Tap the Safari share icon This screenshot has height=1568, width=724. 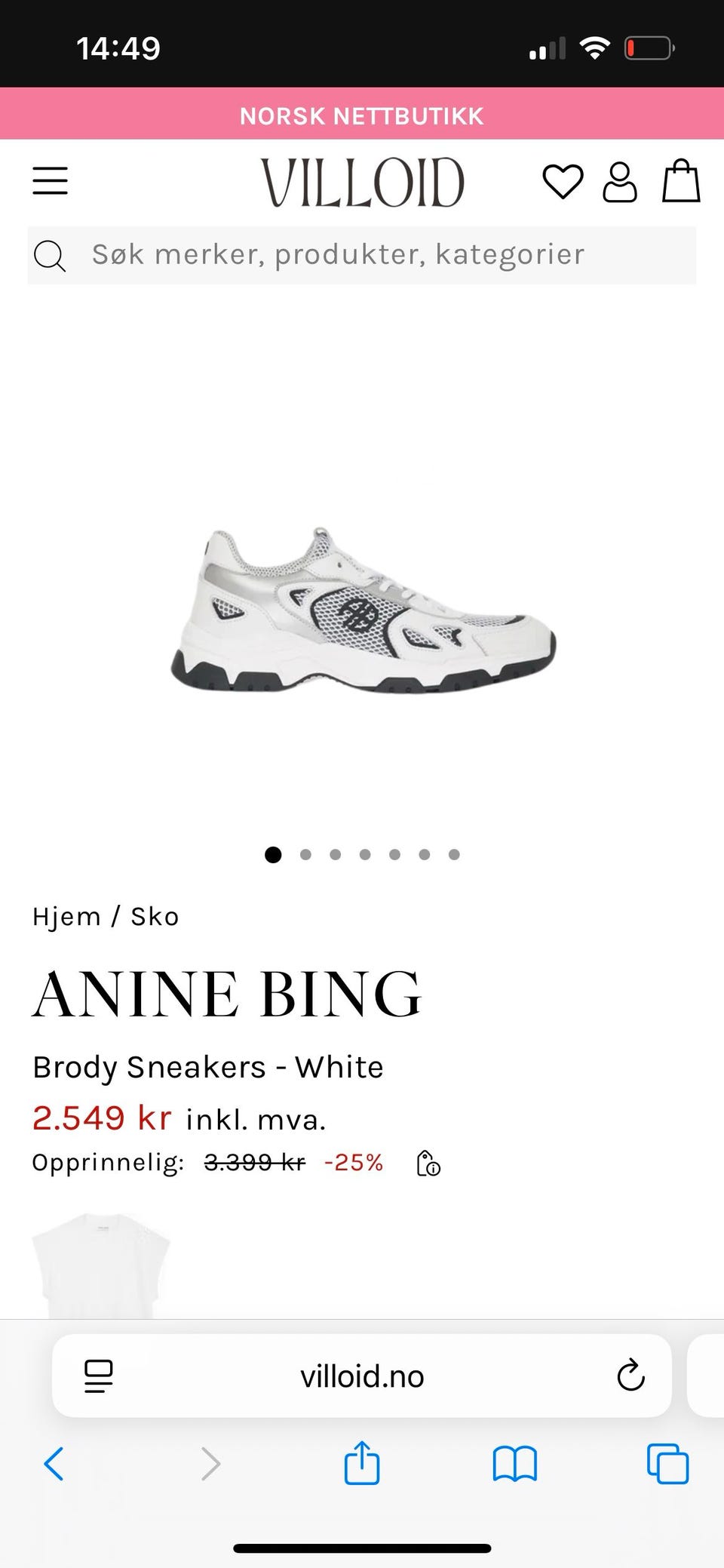362,1463
